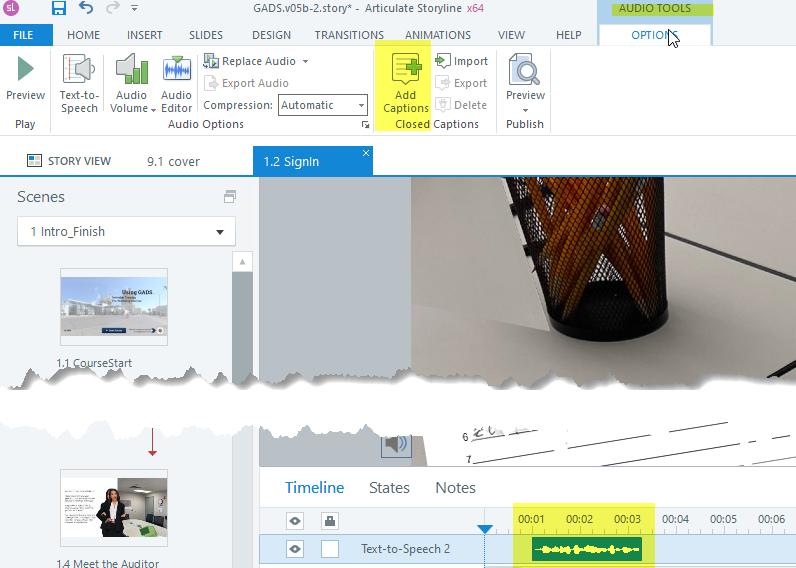This screenshot has width=796, height=568.
Task: Click the Storyline SL application icon
Action: coord(11,8)
